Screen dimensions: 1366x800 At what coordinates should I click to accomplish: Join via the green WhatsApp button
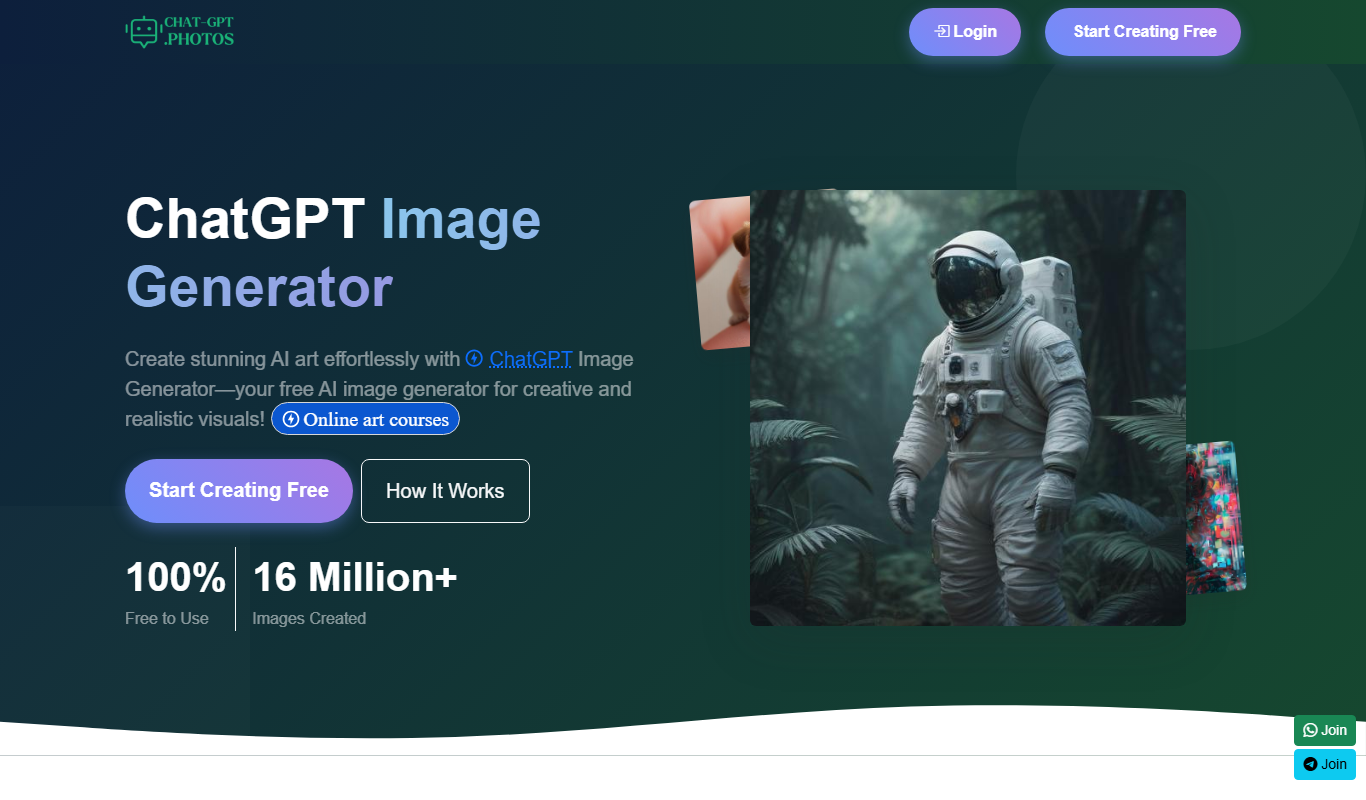point(1325,730)
